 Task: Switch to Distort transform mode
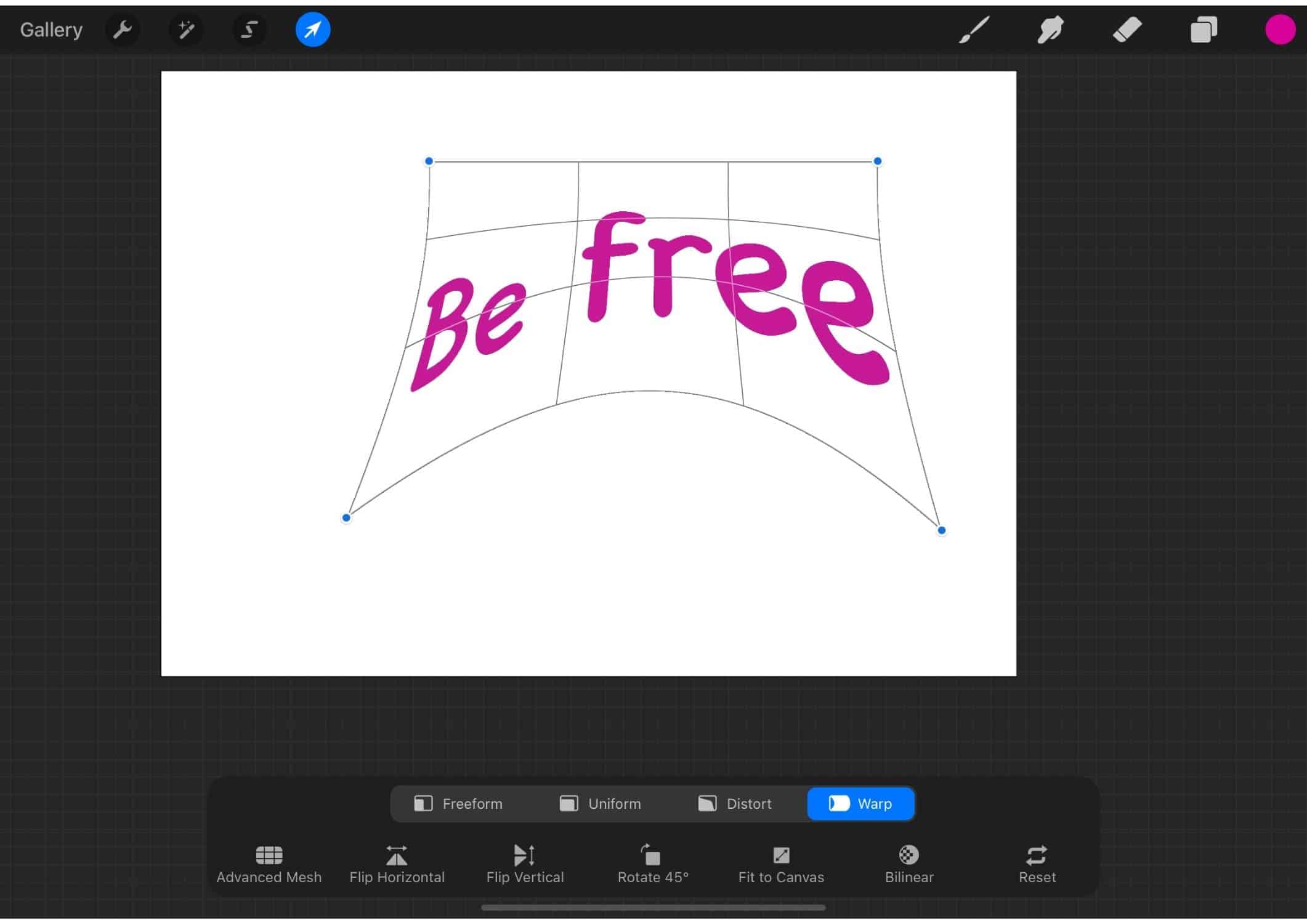[x=734, y=804]
